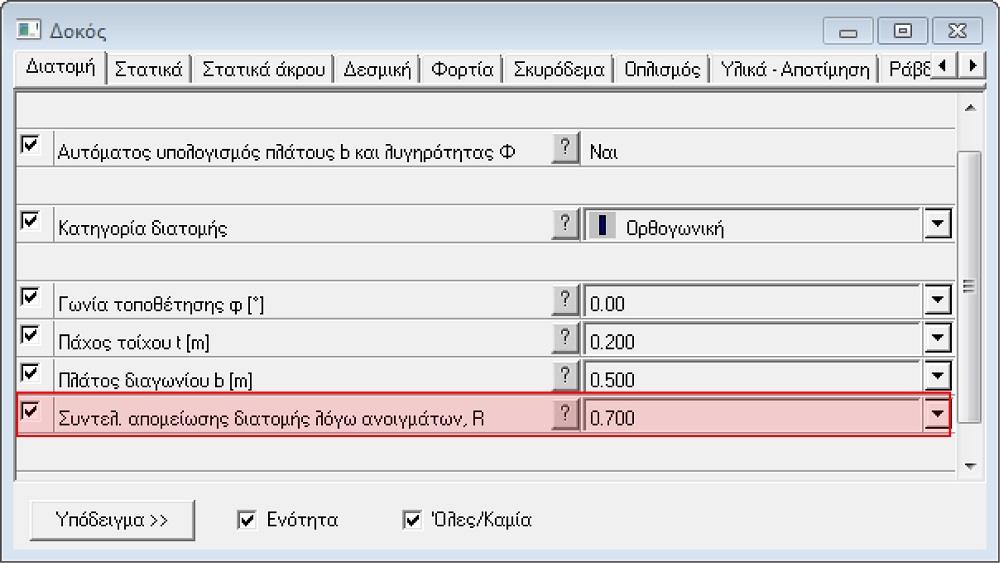This screenshot has height=563, width=1000.
Task: Uncheck the Κατηγορία διατομής row checkbox
Action: pos(30,221)
